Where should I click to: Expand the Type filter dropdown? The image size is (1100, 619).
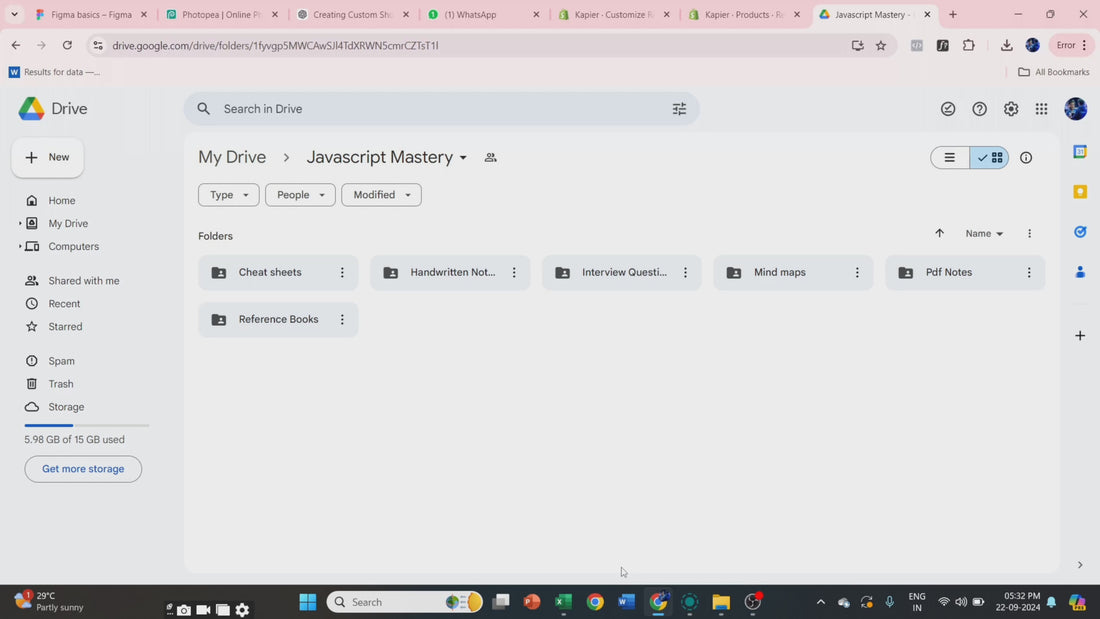point(229,195)
